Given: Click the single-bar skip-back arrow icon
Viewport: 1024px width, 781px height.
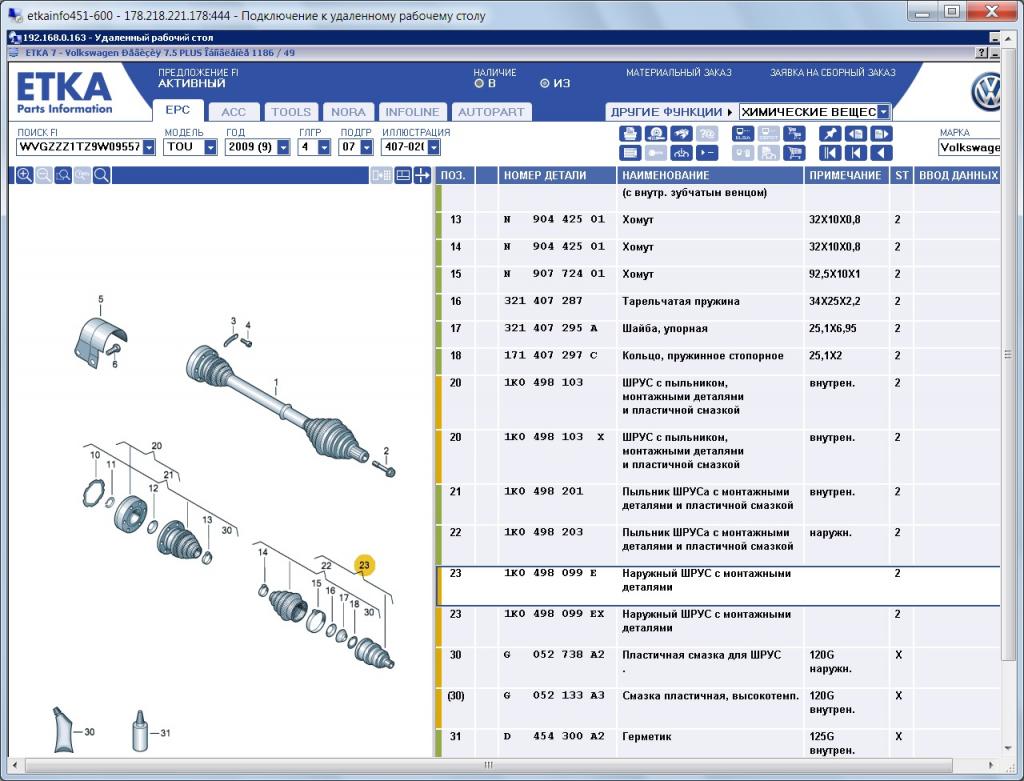Looking at the screenshot, I should [856, 153].
